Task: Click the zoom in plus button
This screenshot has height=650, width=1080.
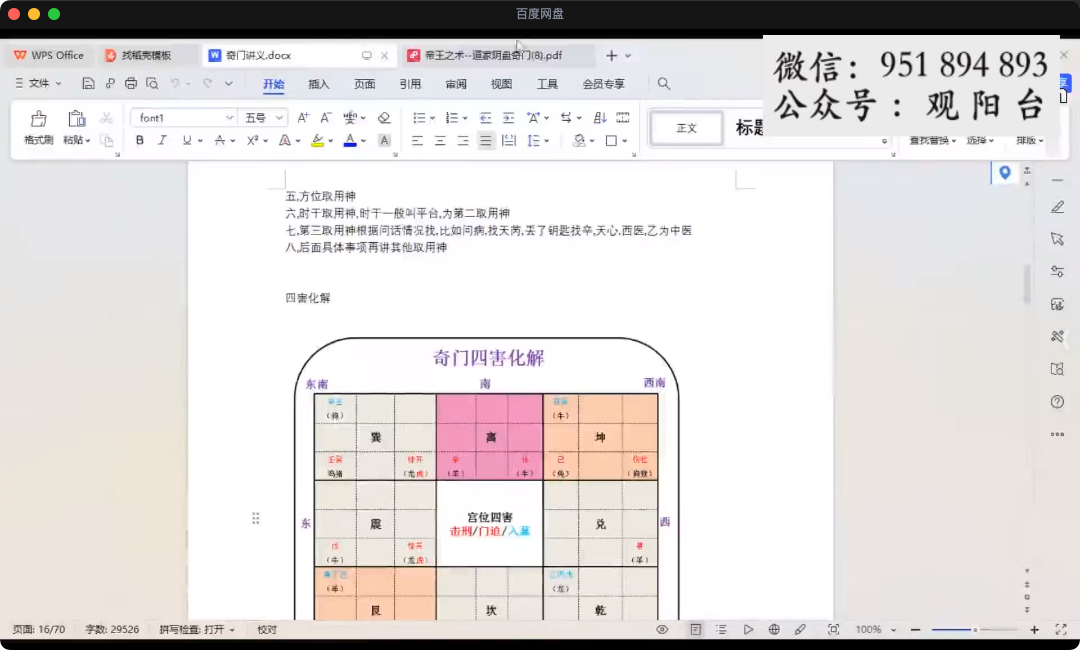Action: pyautogui.click(x=1034, y=630)
